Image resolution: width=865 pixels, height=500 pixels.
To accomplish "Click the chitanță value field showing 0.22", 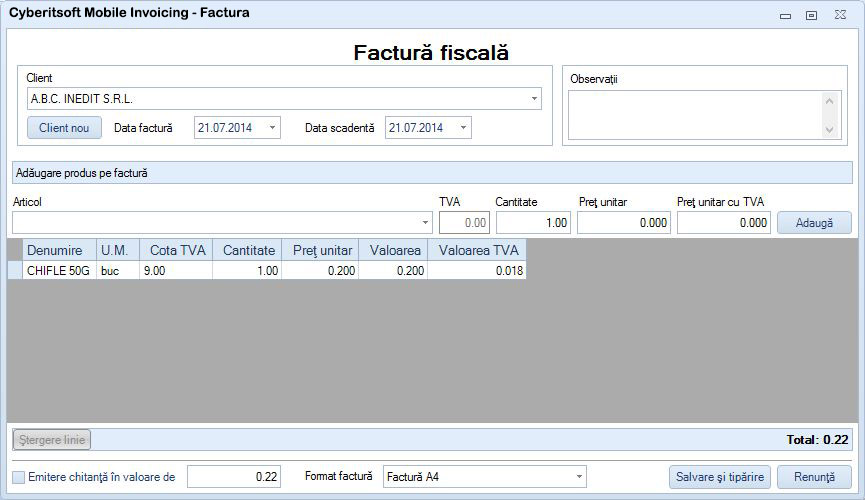I will (234, 477).
